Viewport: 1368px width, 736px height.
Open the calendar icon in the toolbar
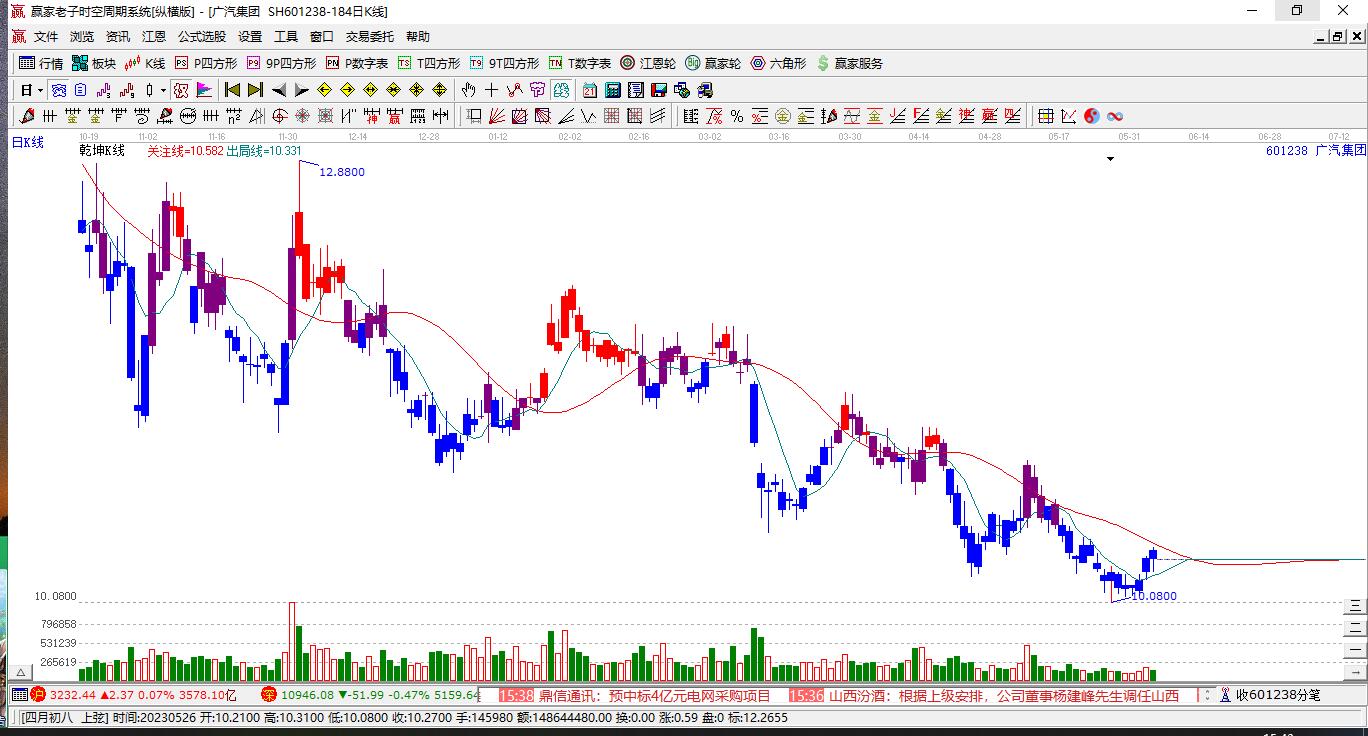[590, 90]
